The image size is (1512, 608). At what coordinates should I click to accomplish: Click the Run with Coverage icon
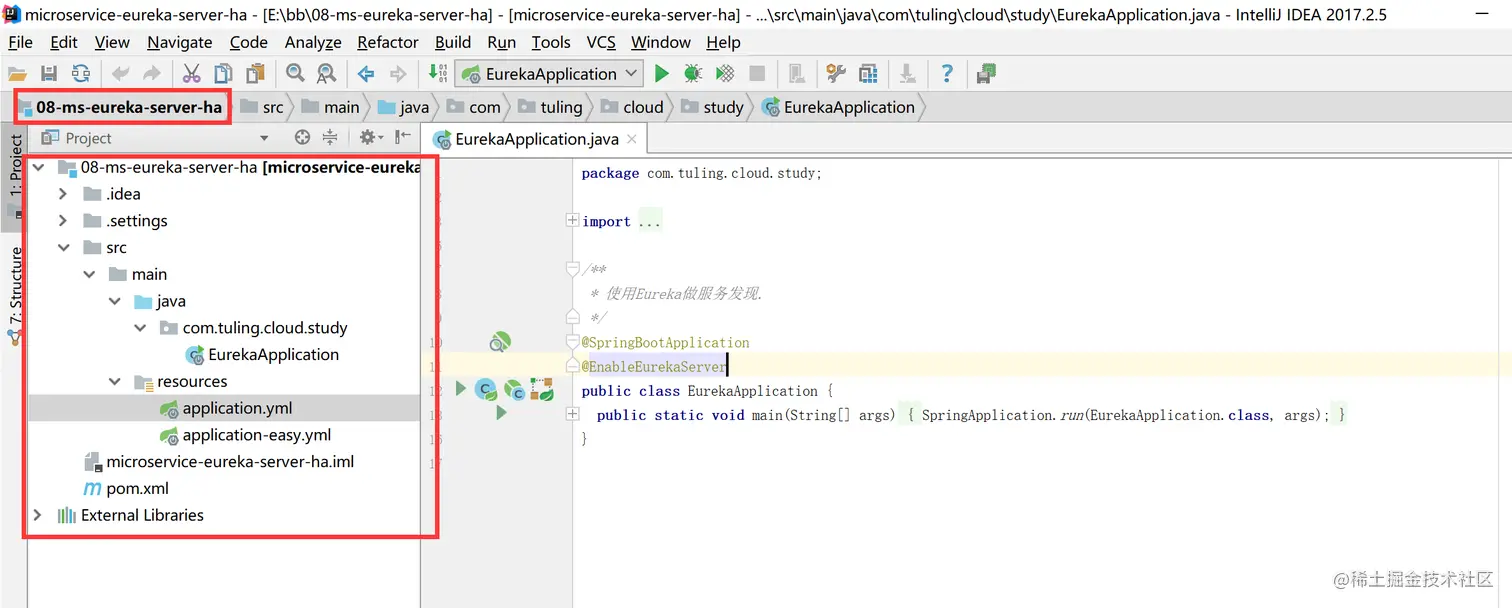tap(725, 73)
